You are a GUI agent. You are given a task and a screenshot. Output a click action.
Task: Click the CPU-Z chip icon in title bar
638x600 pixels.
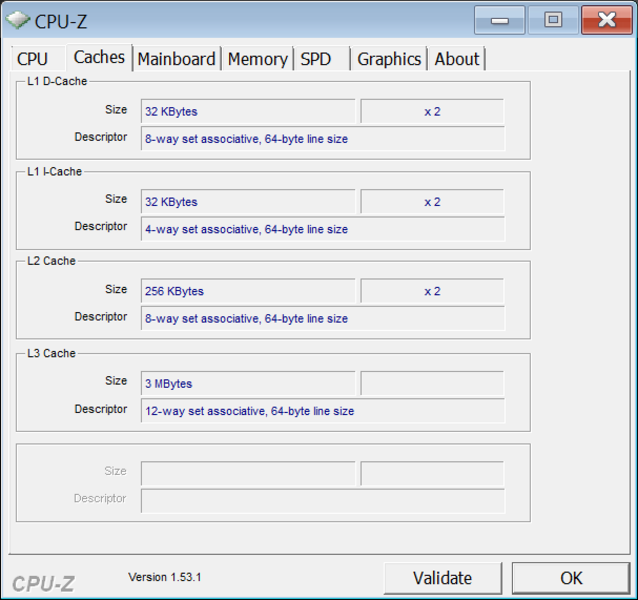coord(17,20)
